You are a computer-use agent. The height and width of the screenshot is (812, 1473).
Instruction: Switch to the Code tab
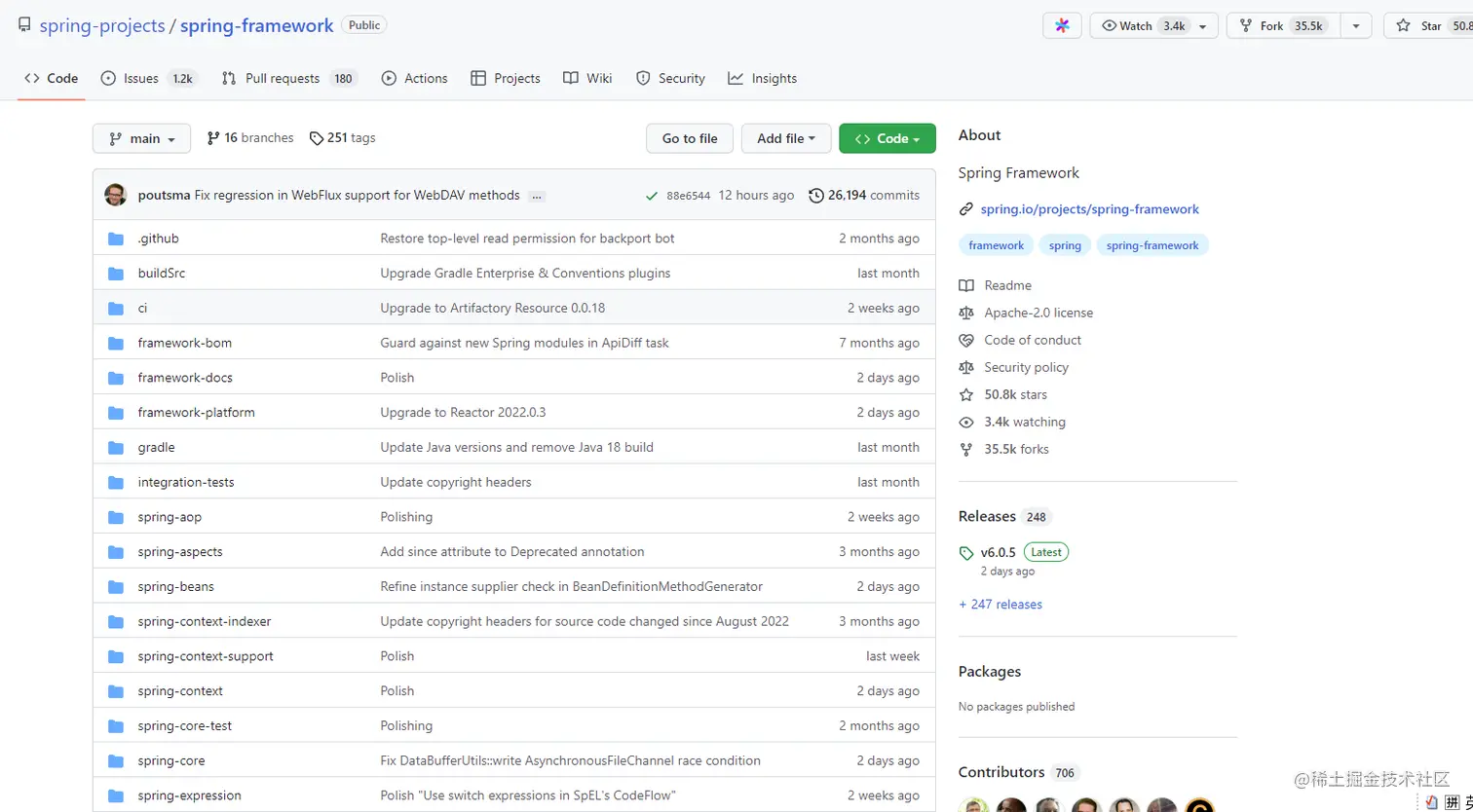[52, 78]
